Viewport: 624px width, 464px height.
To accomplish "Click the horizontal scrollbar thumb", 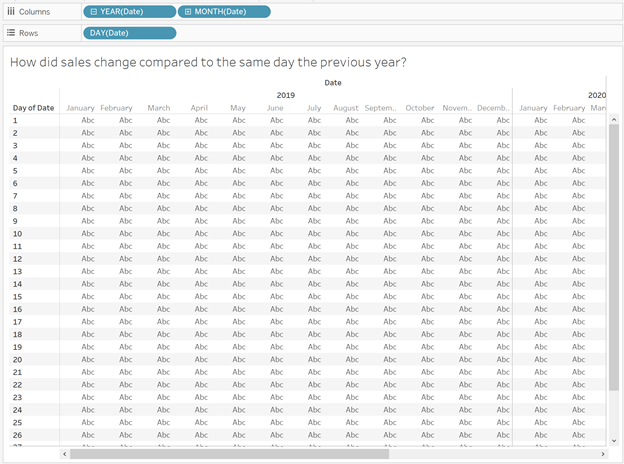I will tap(230, 454).
